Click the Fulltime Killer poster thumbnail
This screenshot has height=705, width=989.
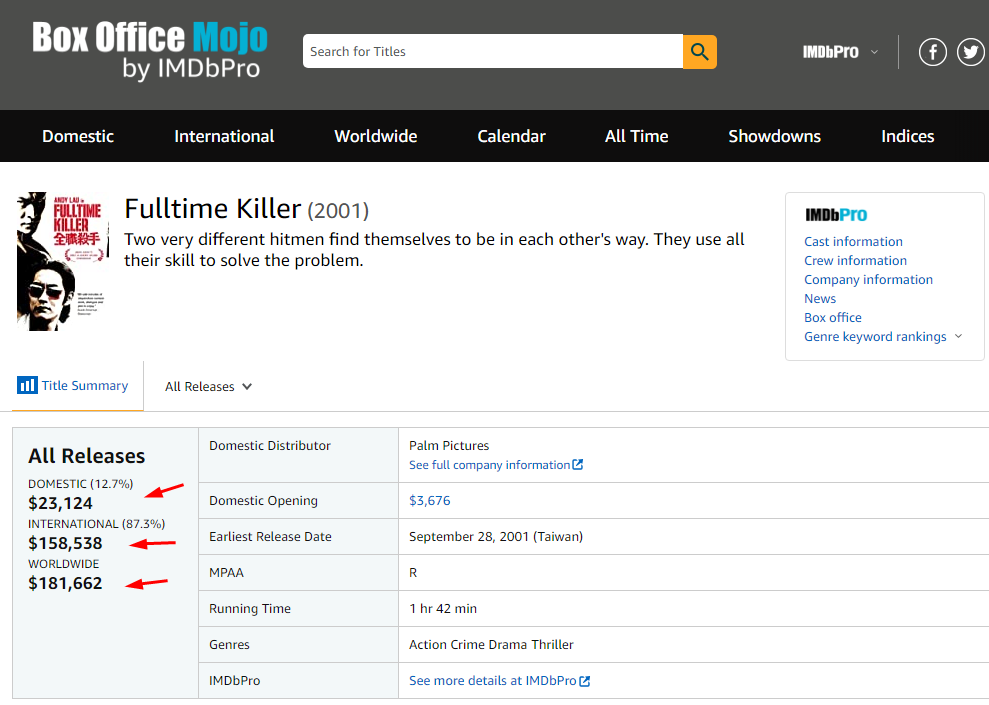tap(60, 261)
